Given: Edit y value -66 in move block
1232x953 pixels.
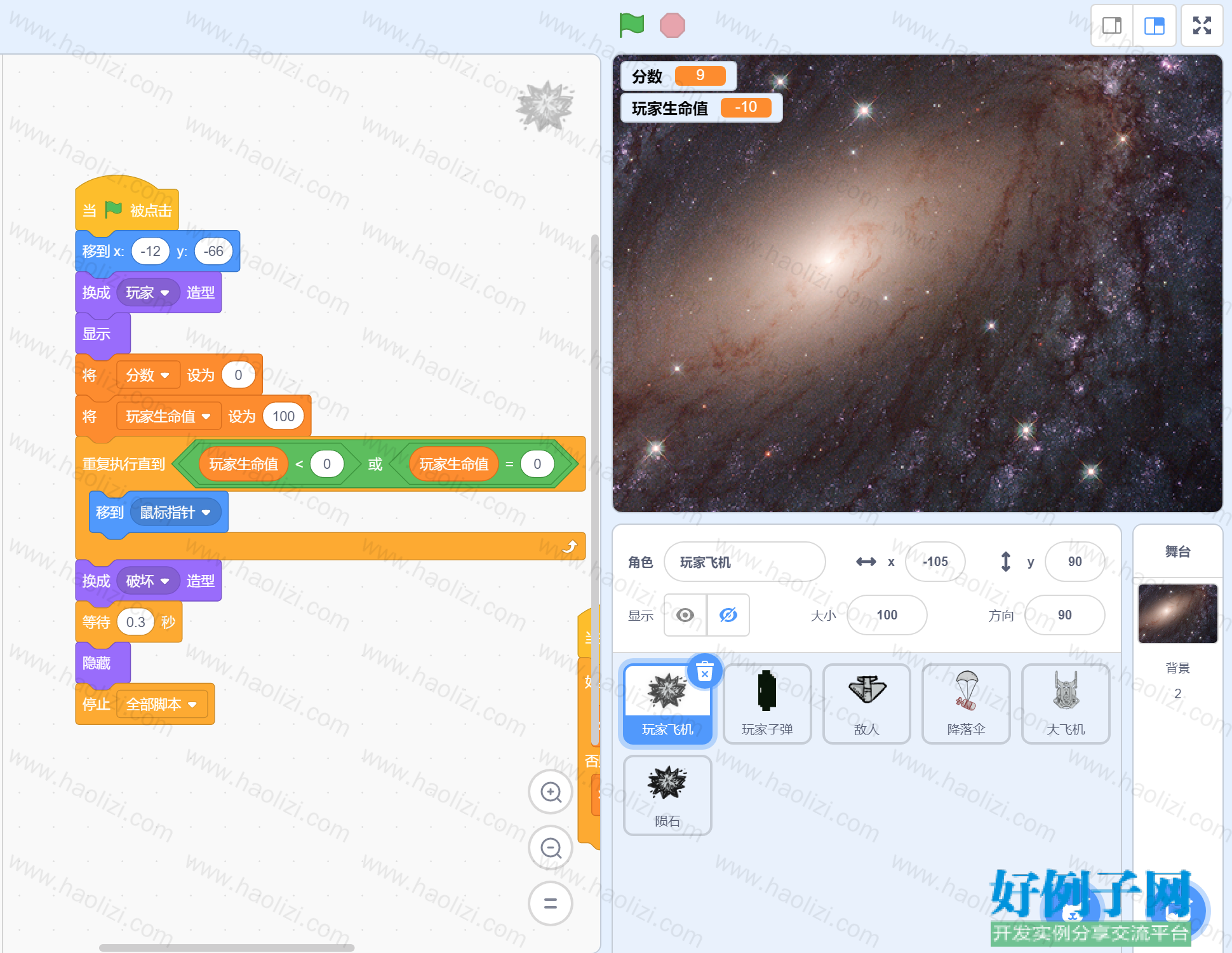Looking at the screenshot, I should (x=213, y=252).
